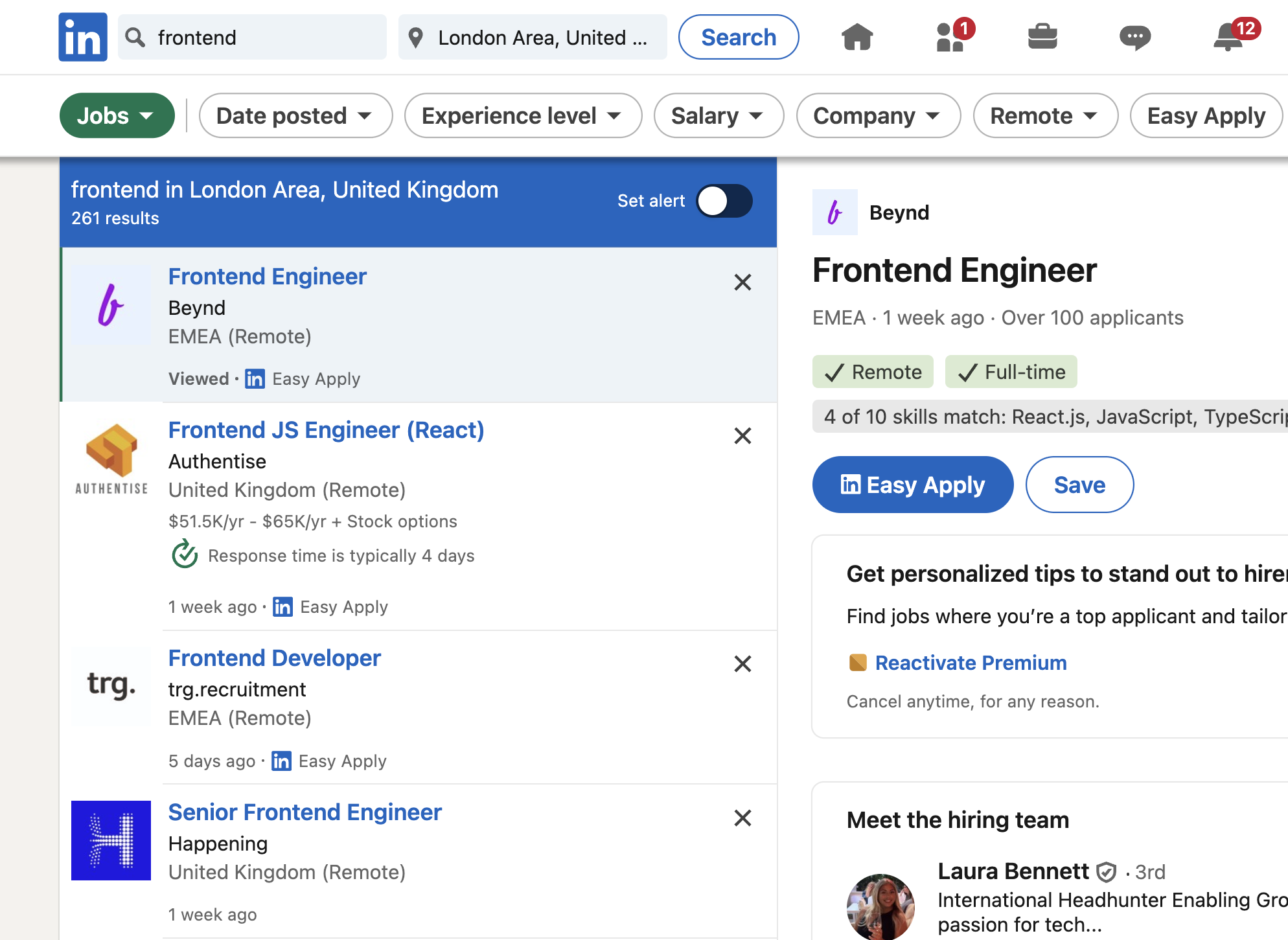Open the Experience level filter

coord(523,115)
